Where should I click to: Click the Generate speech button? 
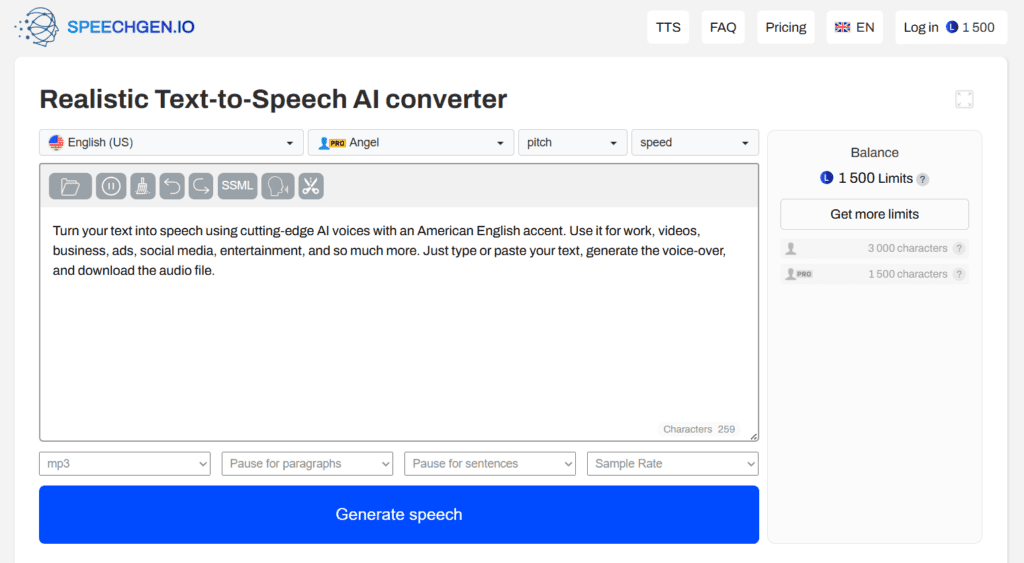(x=399, y=515)
